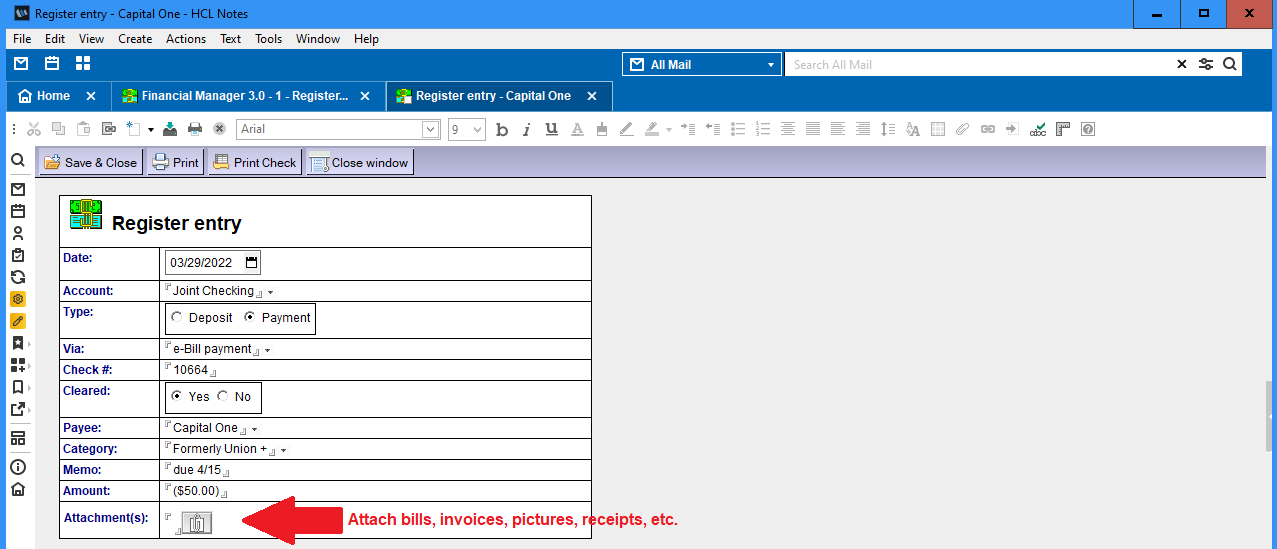Set Cleared to No

coord(222,396)
